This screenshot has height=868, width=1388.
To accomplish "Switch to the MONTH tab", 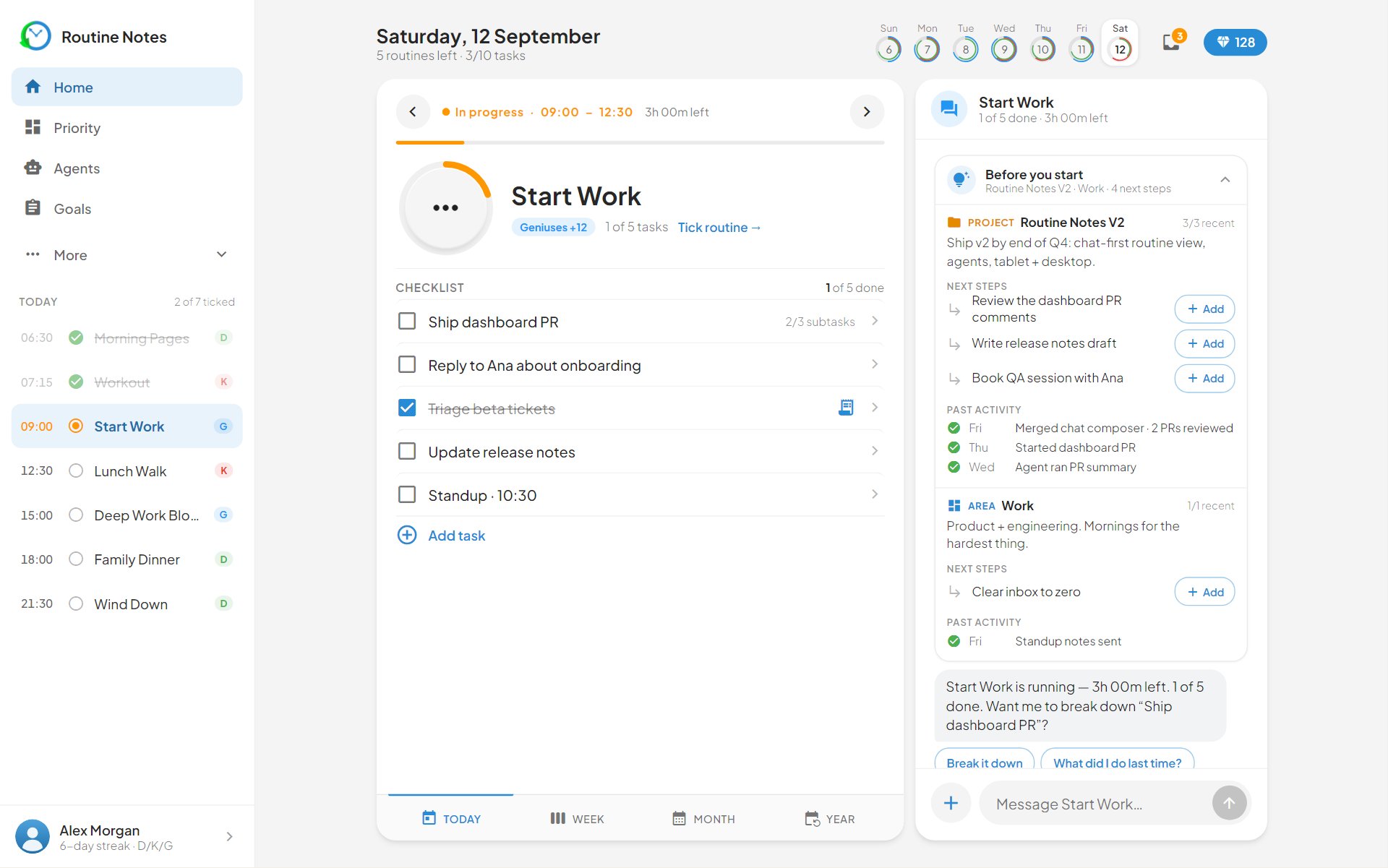I will 703,818.
